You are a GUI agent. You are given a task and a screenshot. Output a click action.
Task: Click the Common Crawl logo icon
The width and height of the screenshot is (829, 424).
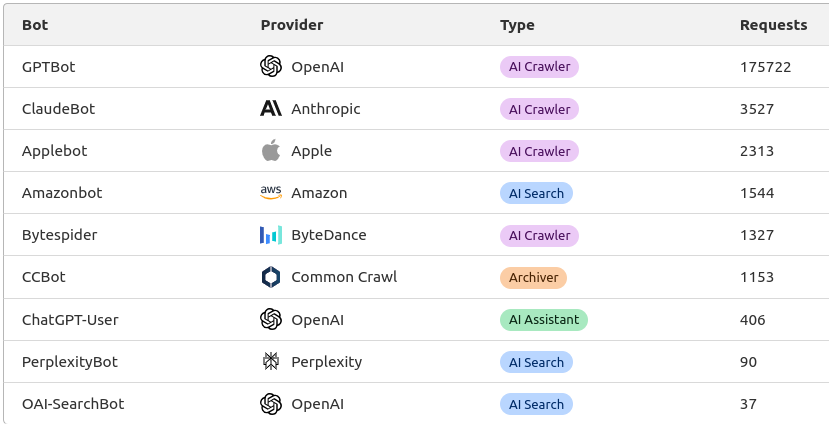click(x=270, y=277)
